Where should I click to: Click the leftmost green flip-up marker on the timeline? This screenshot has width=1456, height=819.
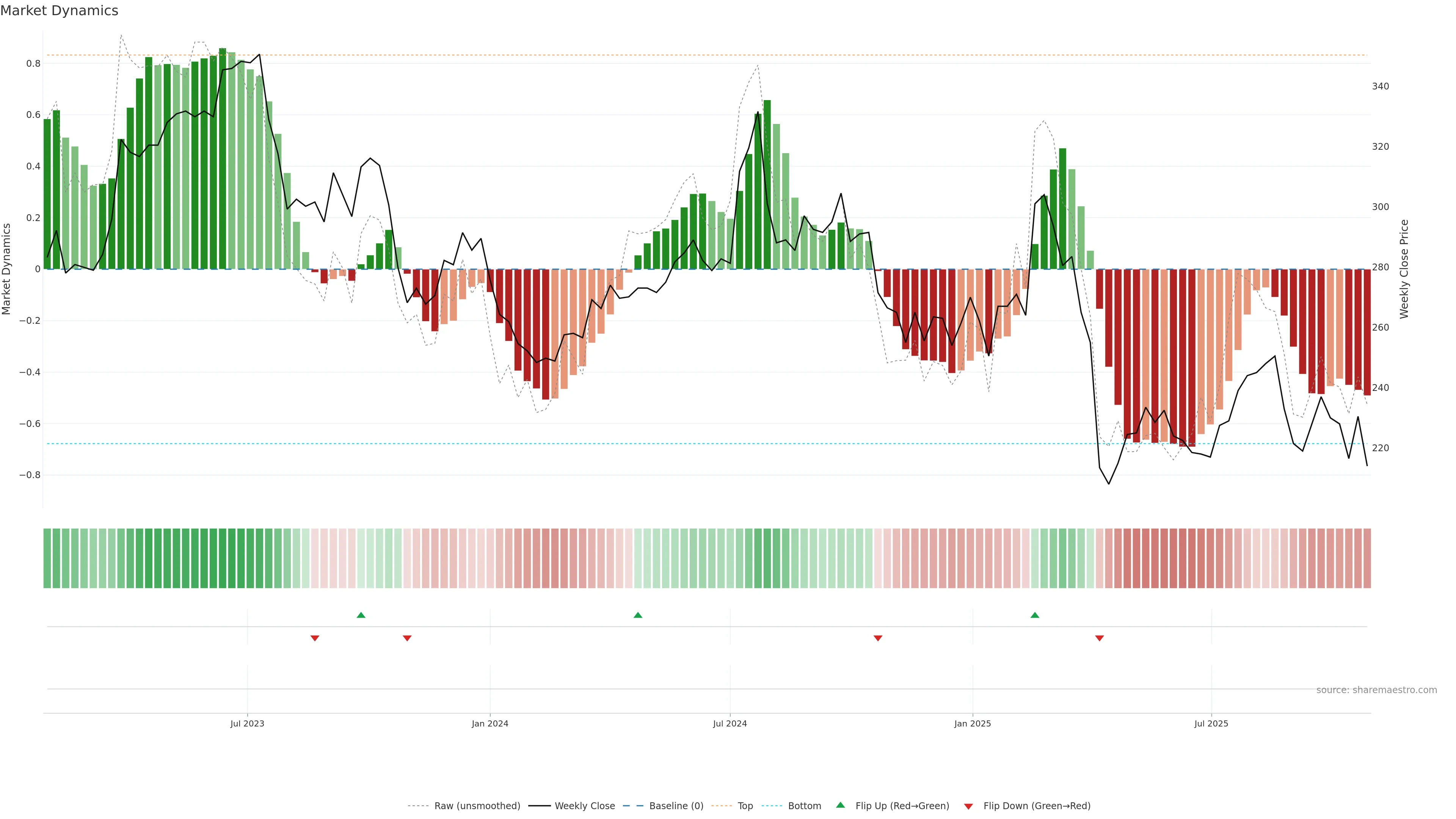point(361,615)
